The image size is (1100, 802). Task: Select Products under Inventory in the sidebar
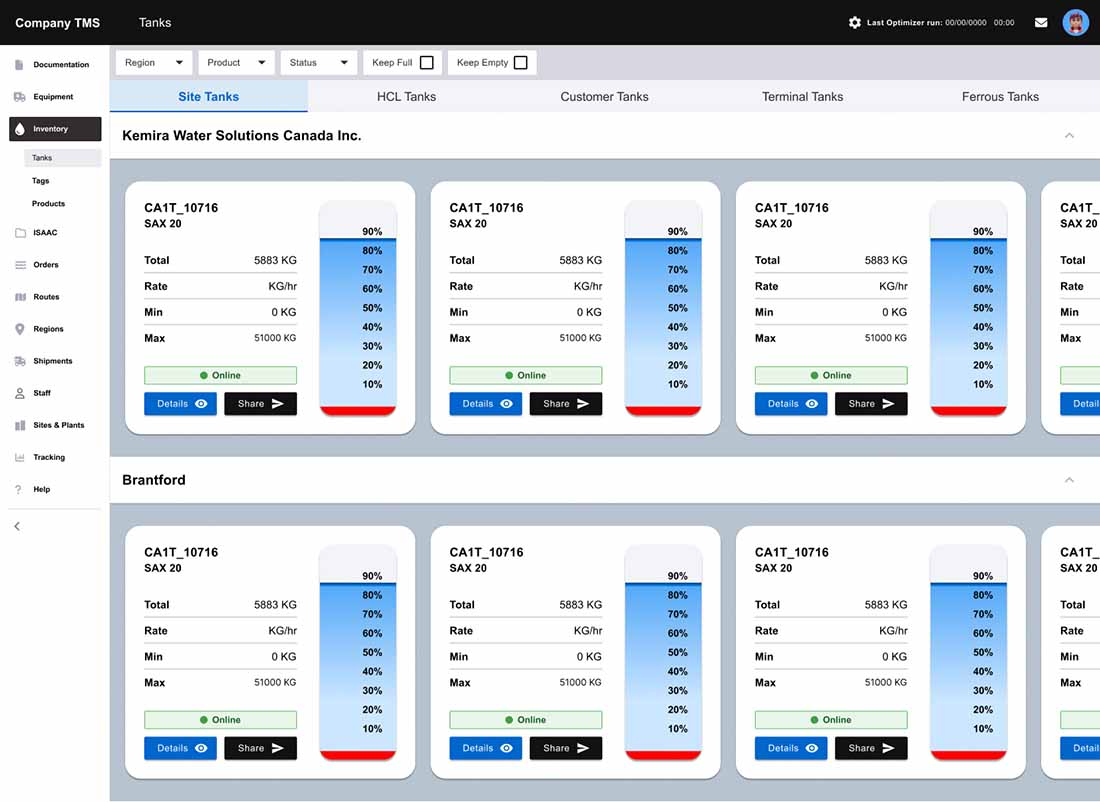tap(48, 203)
